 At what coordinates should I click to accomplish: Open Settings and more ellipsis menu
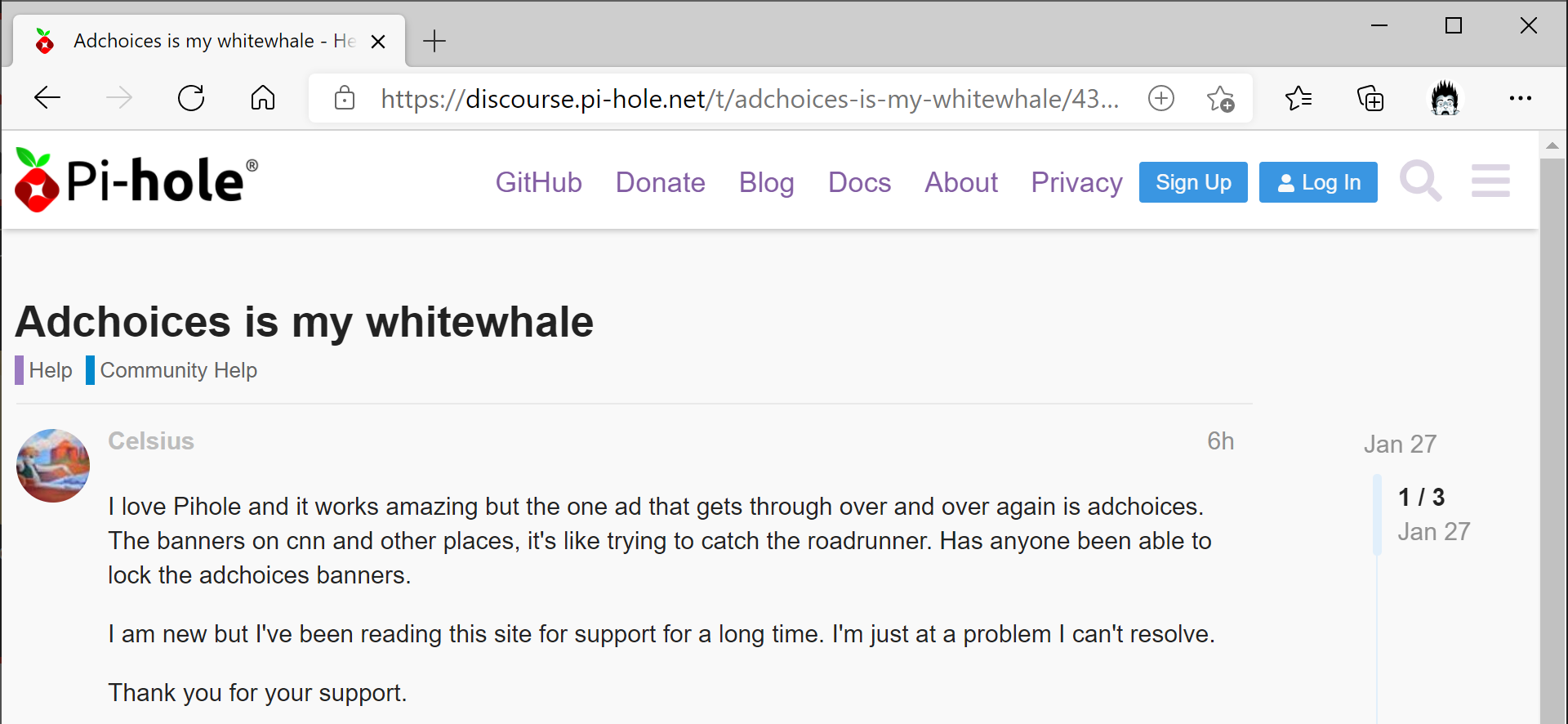coord(1521,98)
